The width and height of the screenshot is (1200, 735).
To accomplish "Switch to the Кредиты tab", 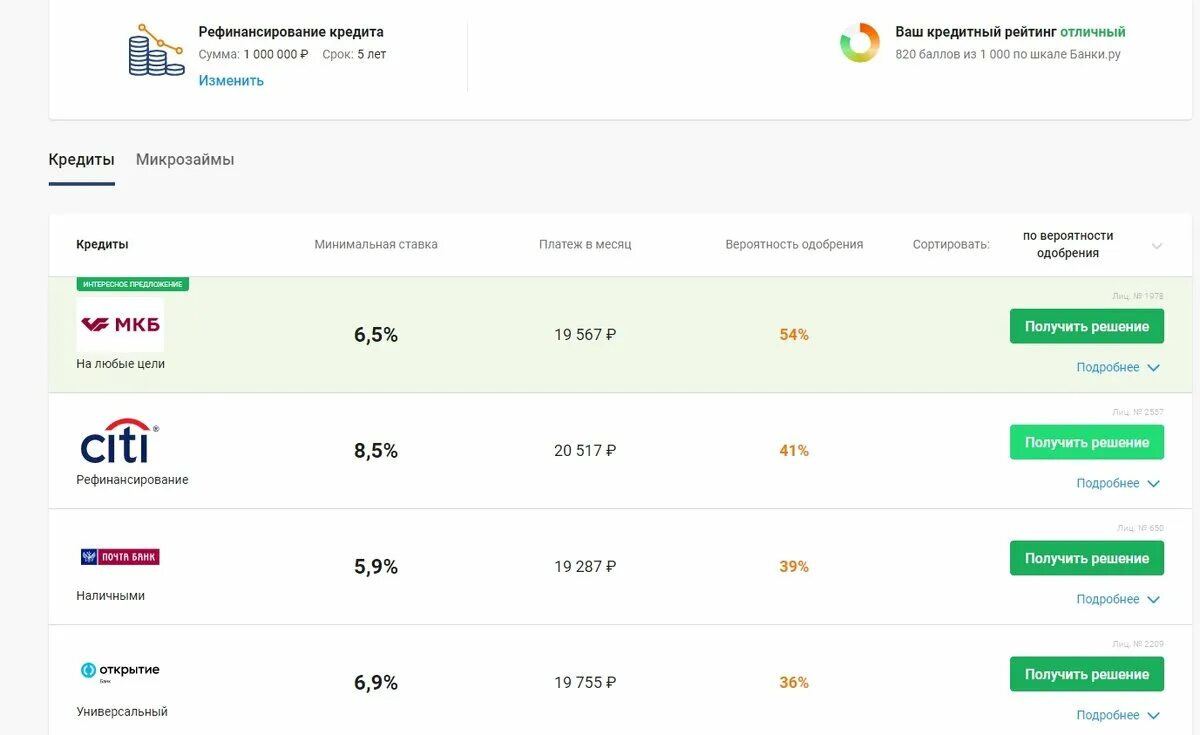I will [81, 160].
